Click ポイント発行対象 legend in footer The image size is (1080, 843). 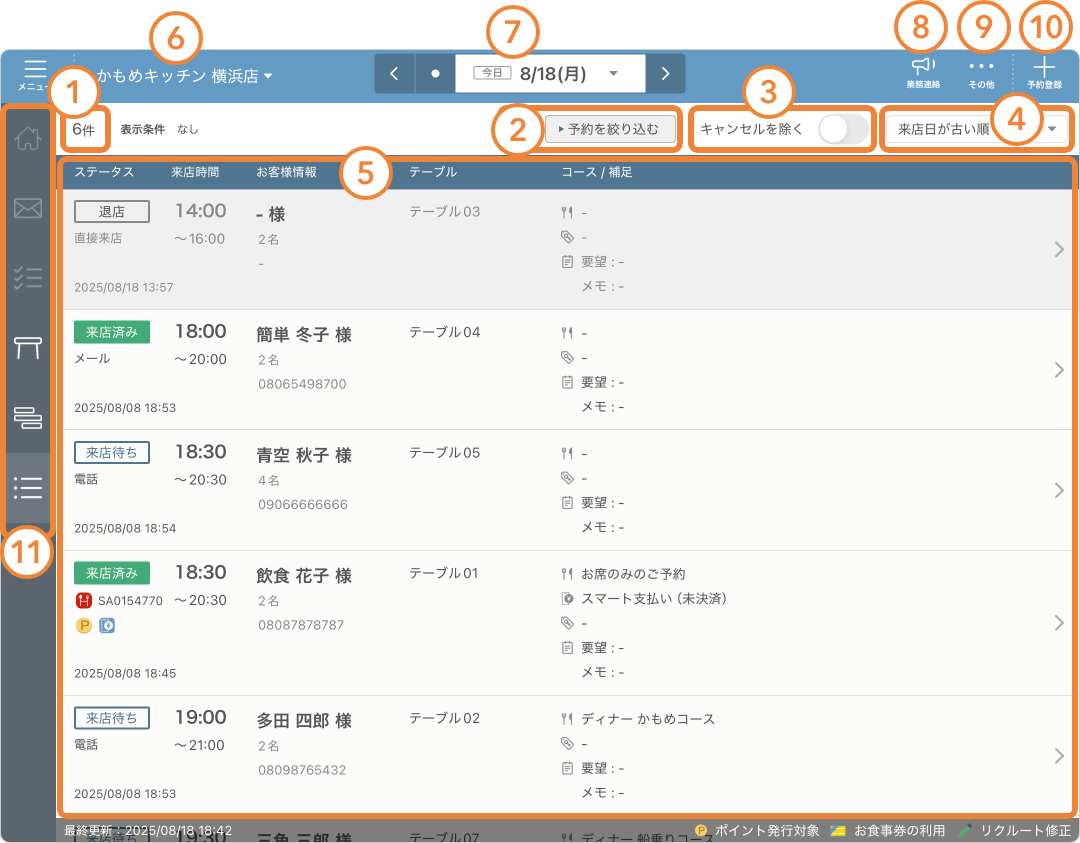tap(757, 831)
